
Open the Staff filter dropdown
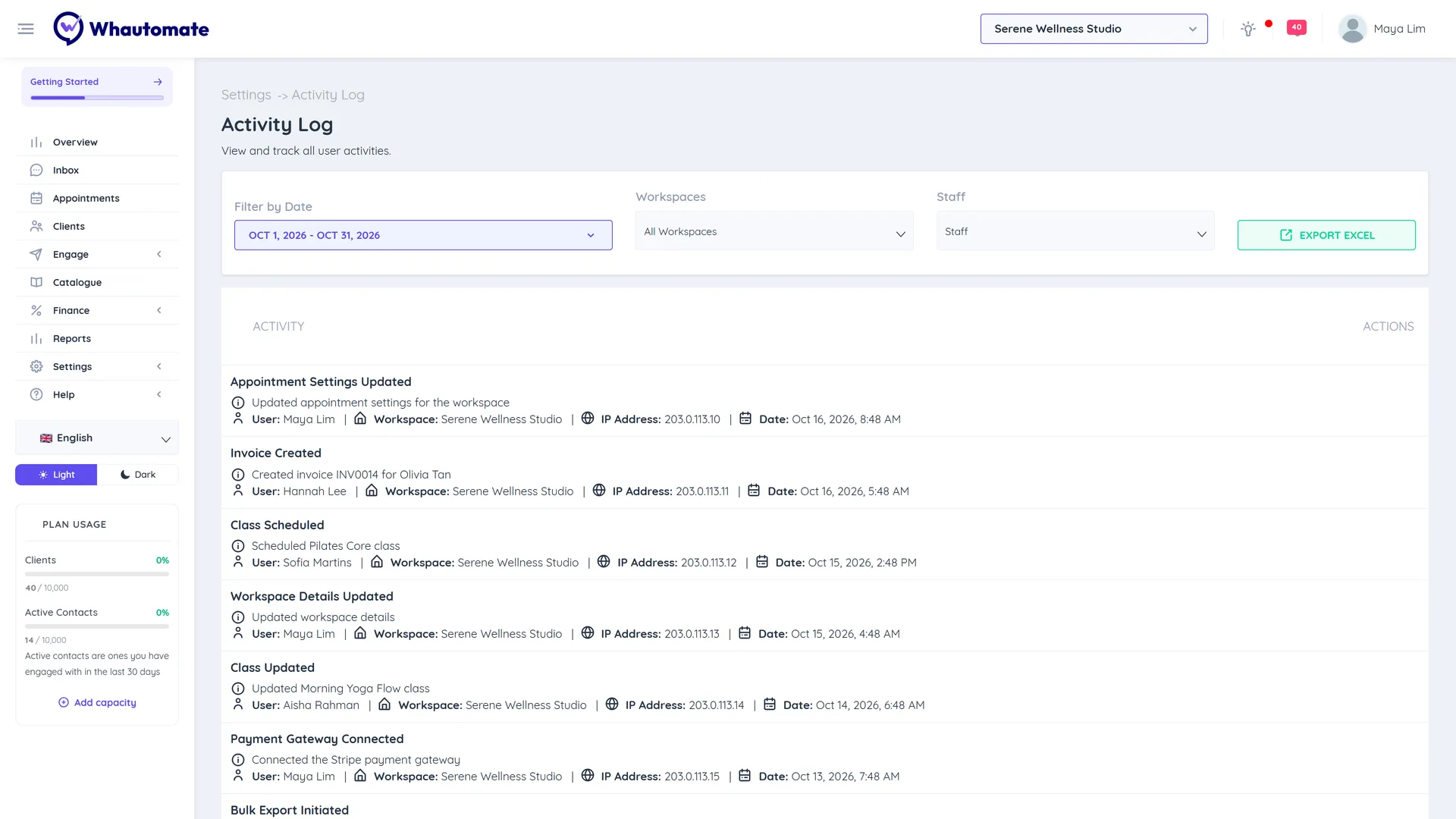(x=1075, y=231)
